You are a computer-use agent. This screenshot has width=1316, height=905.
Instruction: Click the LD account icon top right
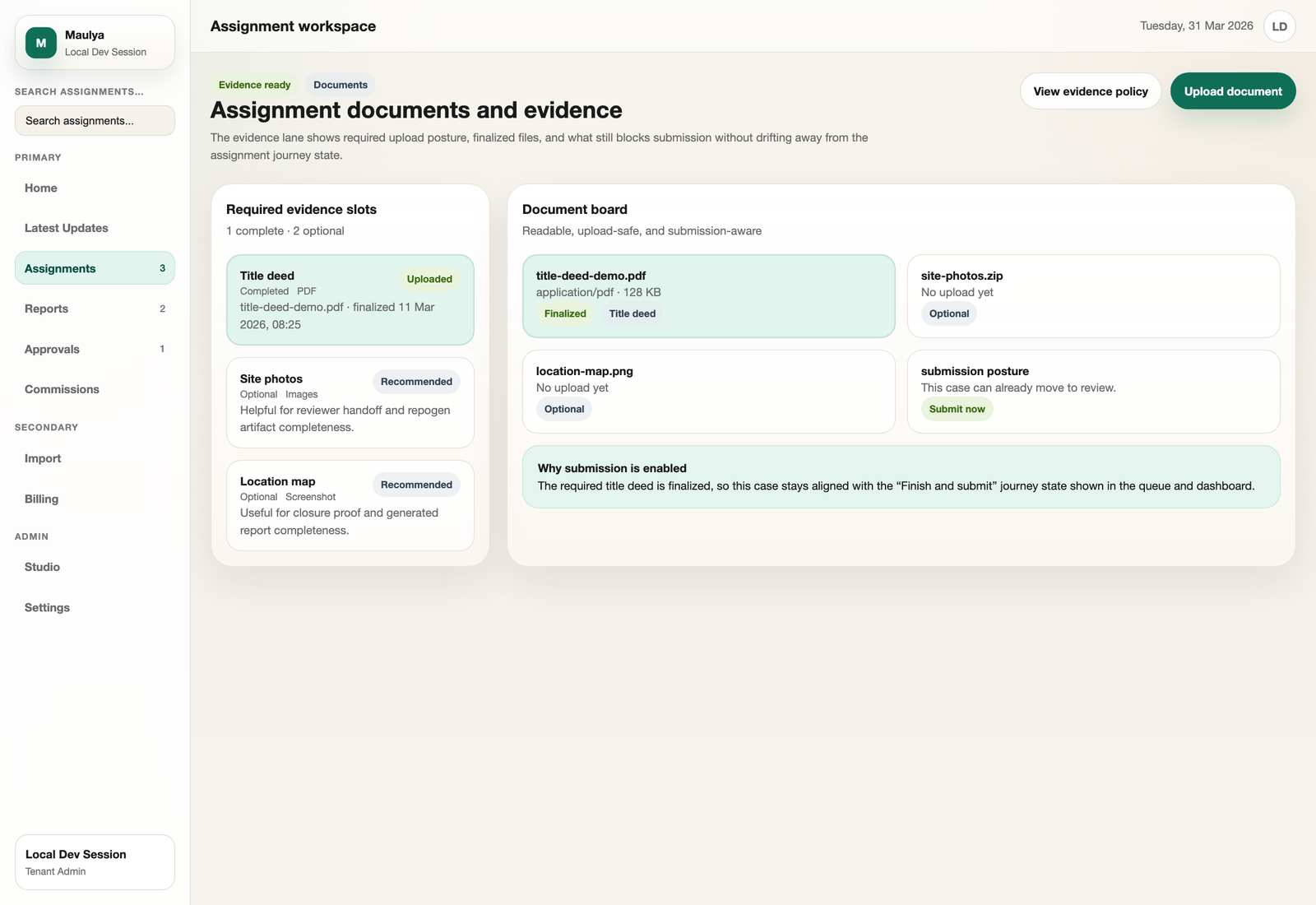[1280, 26]
